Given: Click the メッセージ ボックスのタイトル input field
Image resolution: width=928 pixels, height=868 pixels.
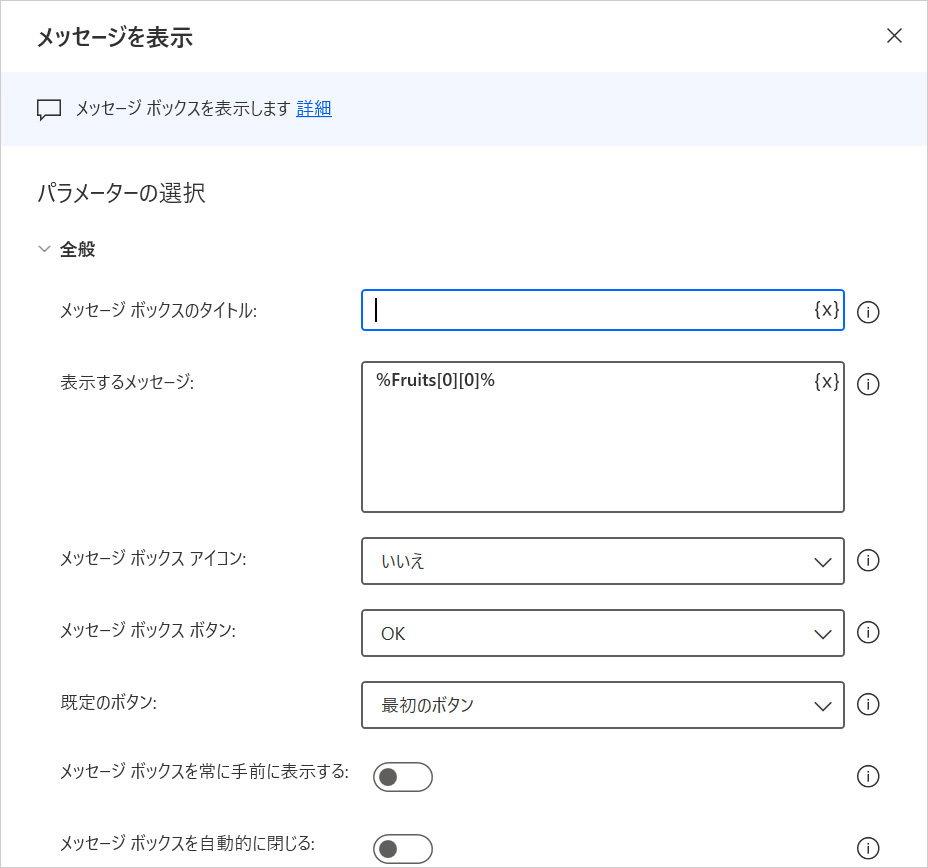Looking at the screenshot, I should (x=590, y=310).
